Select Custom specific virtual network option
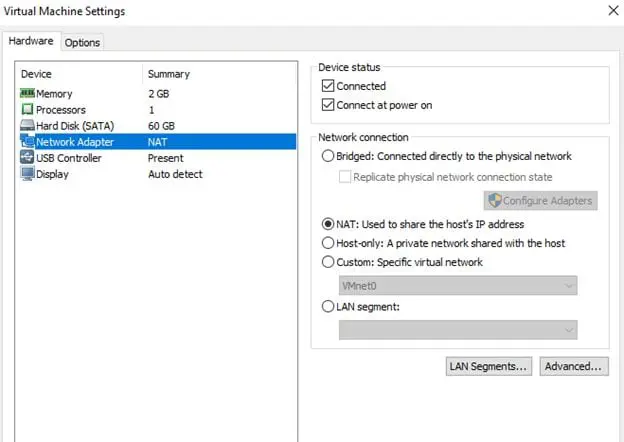 (328, 262)
